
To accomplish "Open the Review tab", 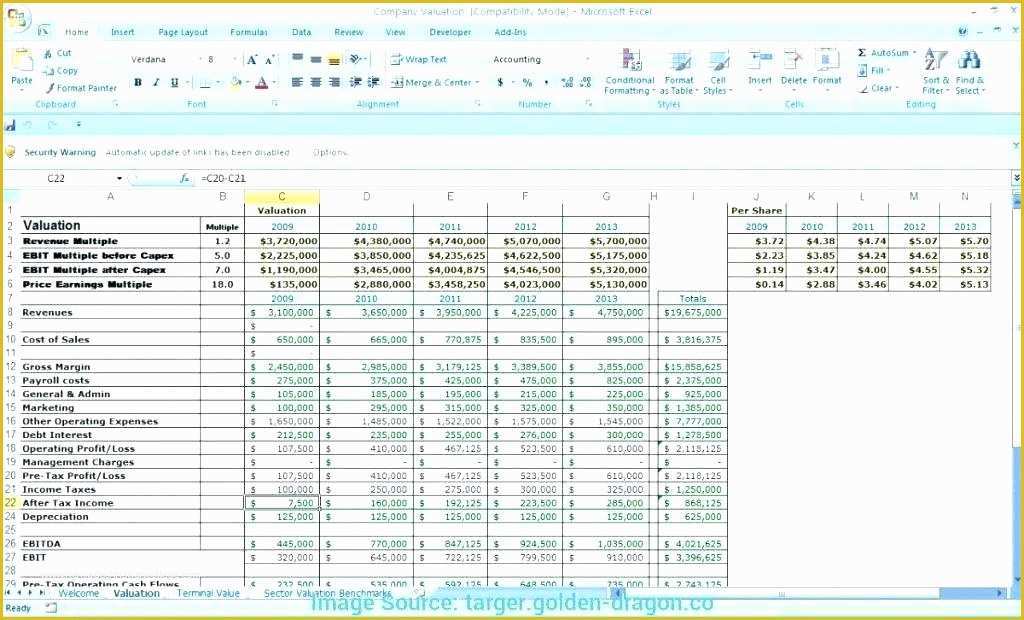I will (x=349, y=32).
